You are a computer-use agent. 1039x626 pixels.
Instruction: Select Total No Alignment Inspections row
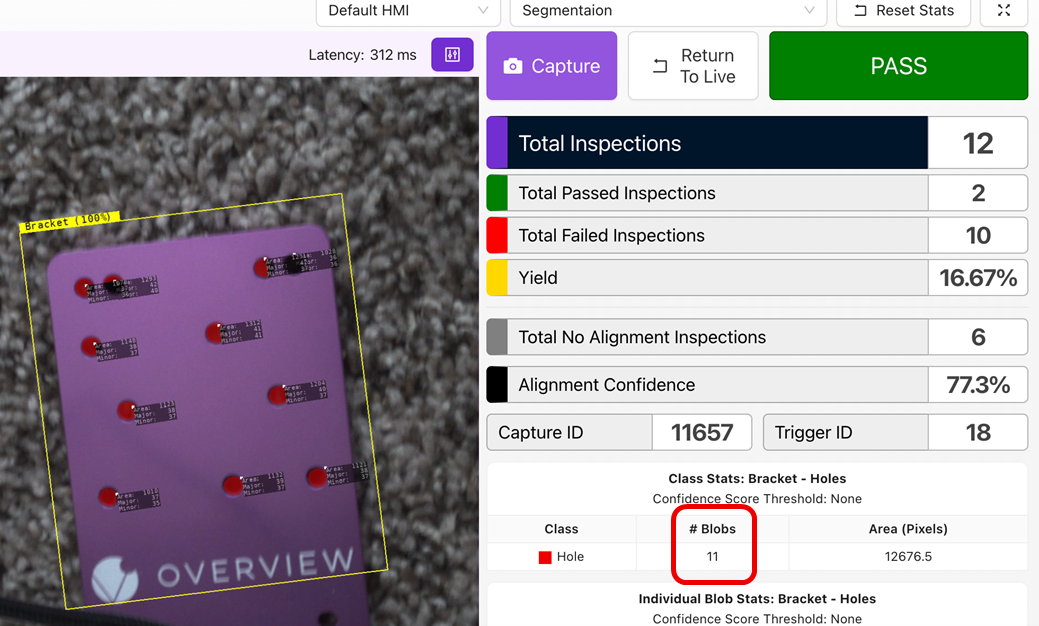point(757,337)
